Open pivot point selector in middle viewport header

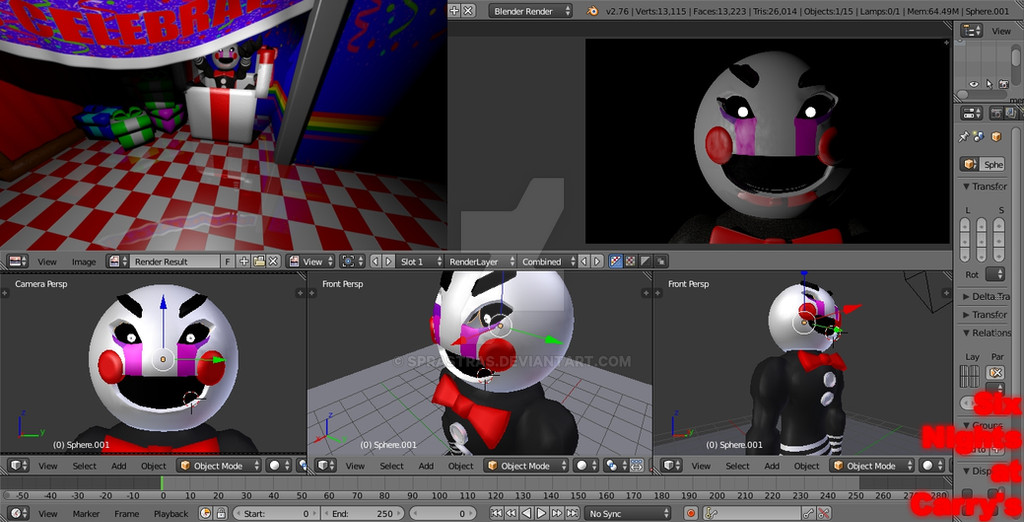pos(614,466)
